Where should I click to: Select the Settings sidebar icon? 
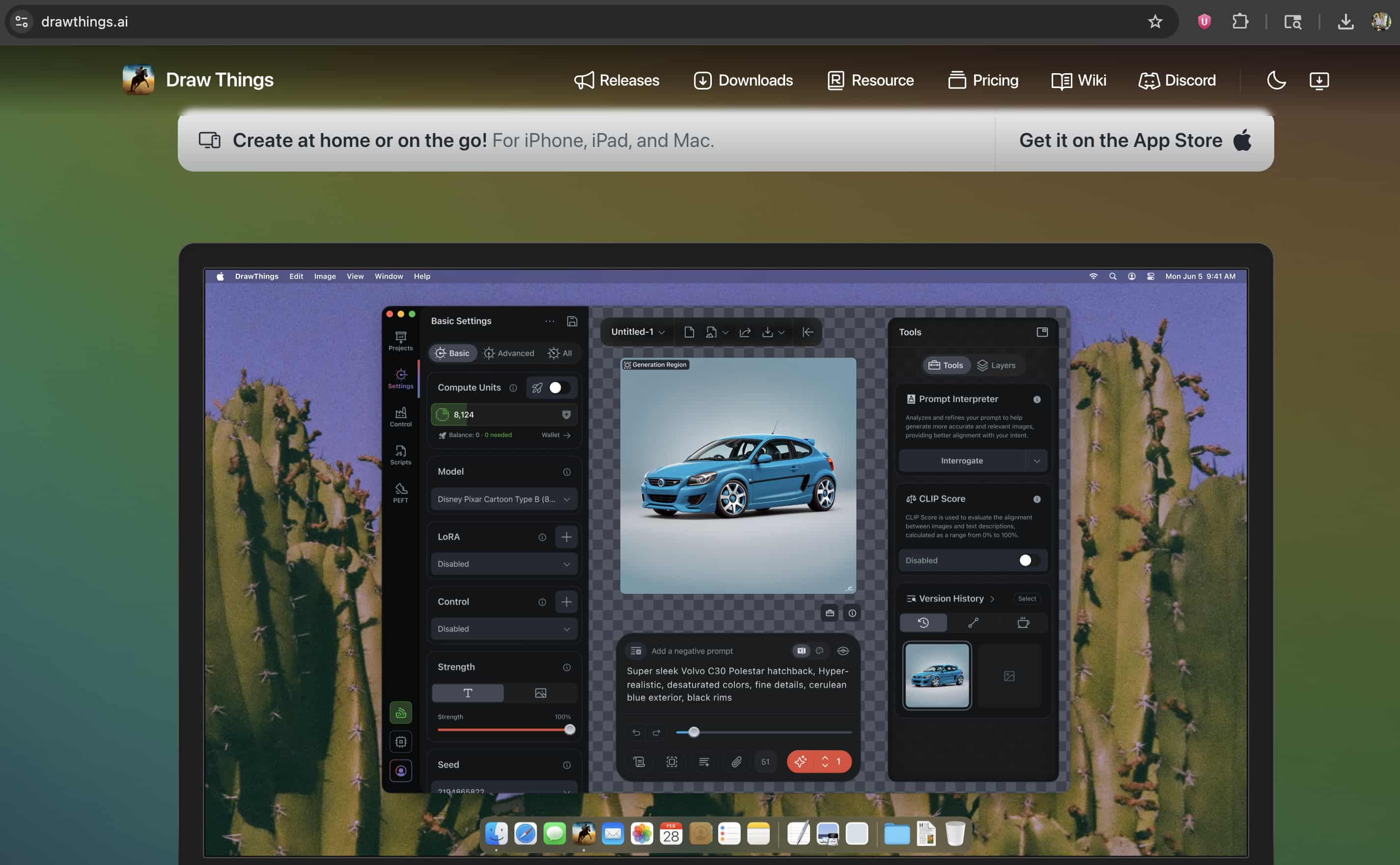pos(400,379)
